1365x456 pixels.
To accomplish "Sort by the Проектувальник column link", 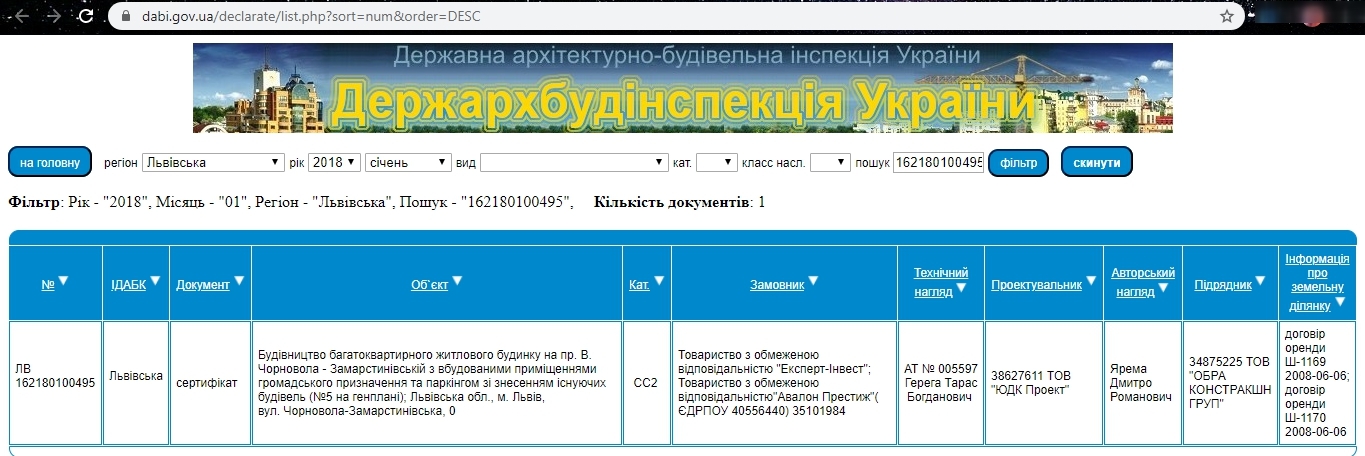I will [x=1037, y=284].
